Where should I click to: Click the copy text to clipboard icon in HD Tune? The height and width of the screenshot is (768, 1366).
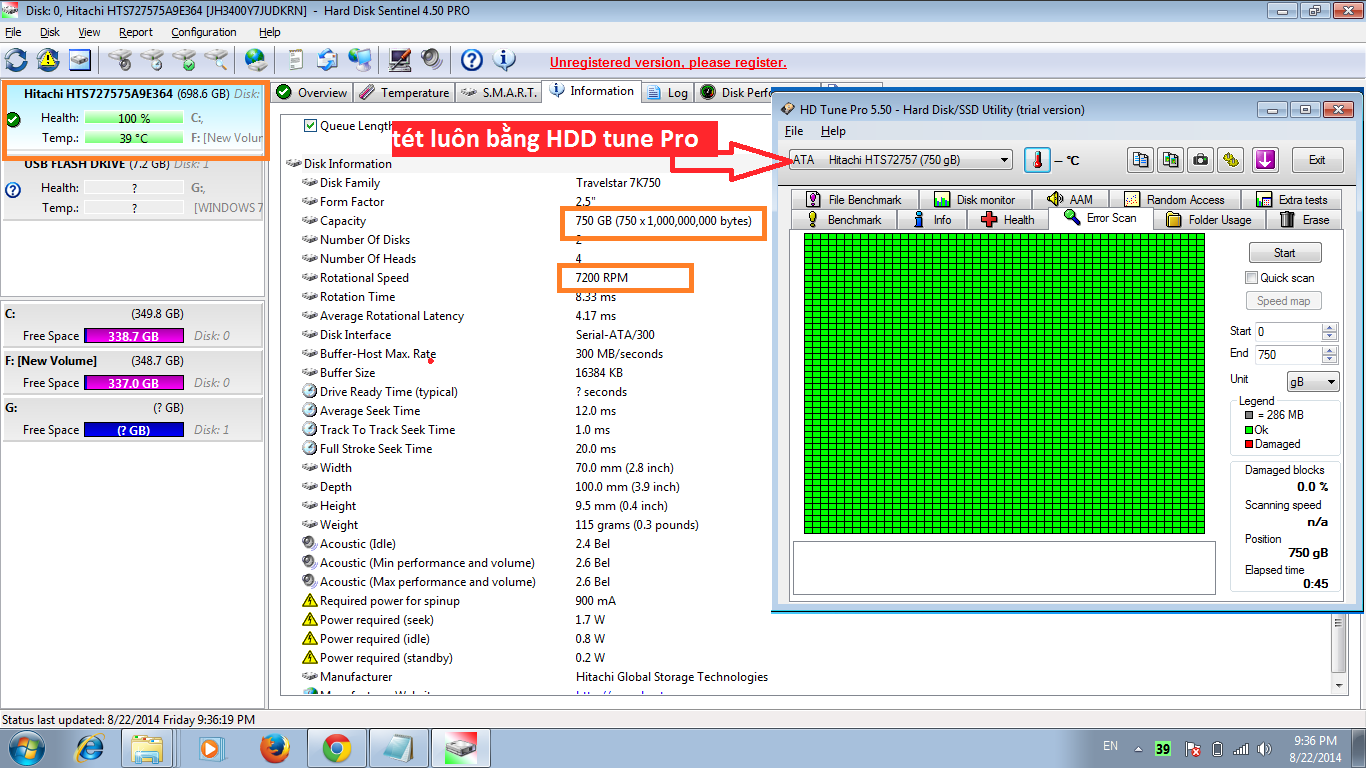pyautogui.click(x=1140, y=160)
